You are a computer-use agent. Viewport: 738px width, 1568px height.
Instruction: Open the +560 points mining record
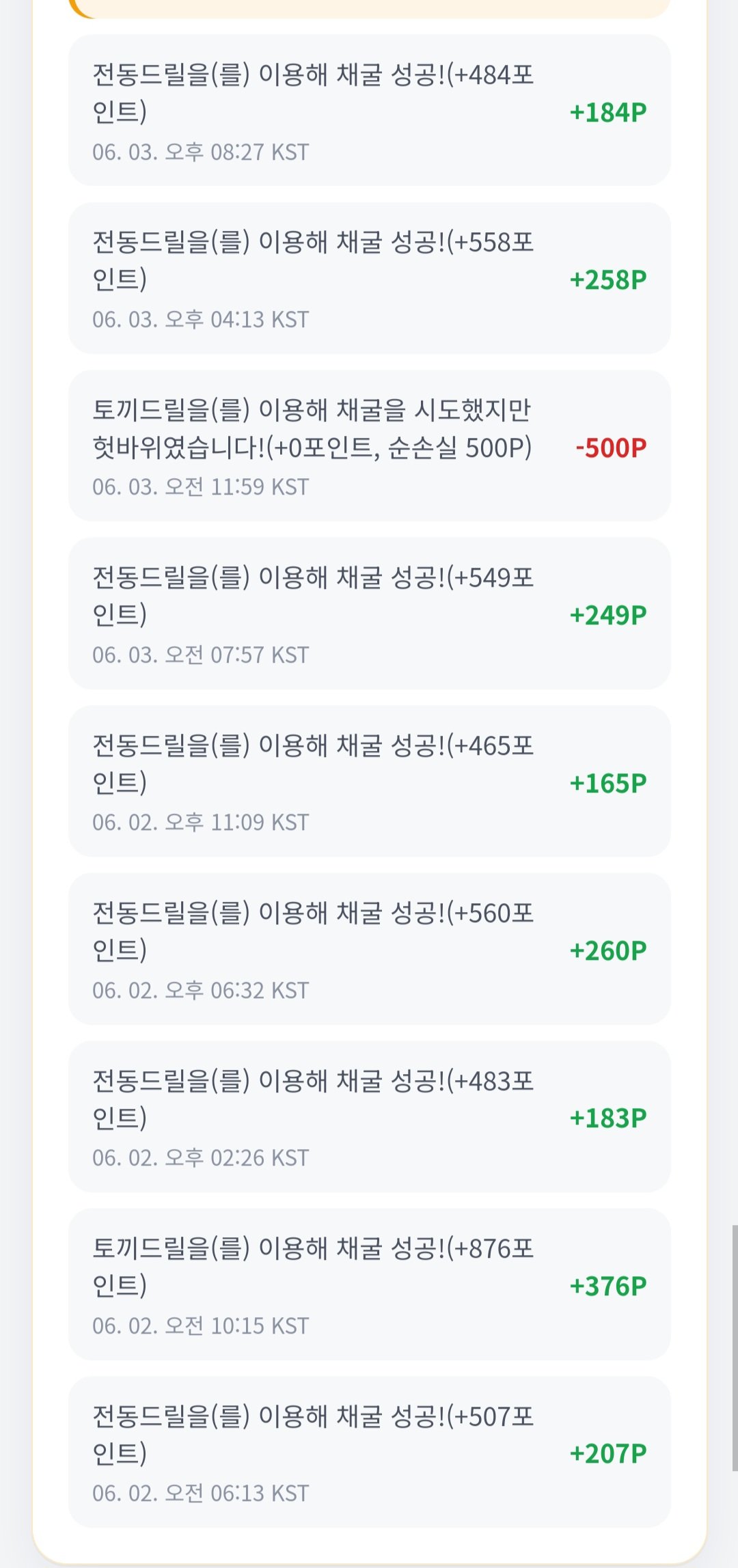[x=369, y=949]
